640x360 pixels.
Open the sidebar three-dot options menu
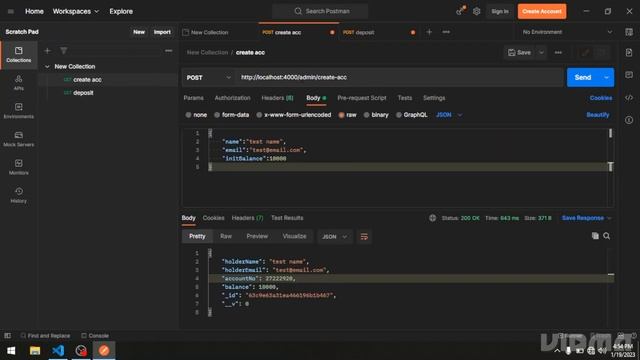click(169, 51)
